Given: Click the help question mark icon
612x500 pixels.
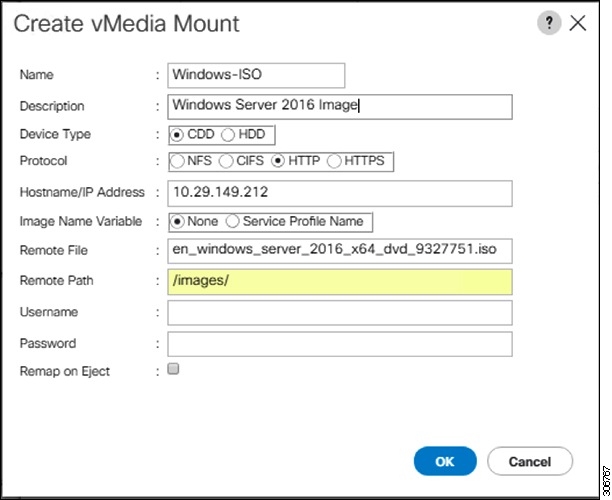Looking at the screenshot, I should 548,24.
